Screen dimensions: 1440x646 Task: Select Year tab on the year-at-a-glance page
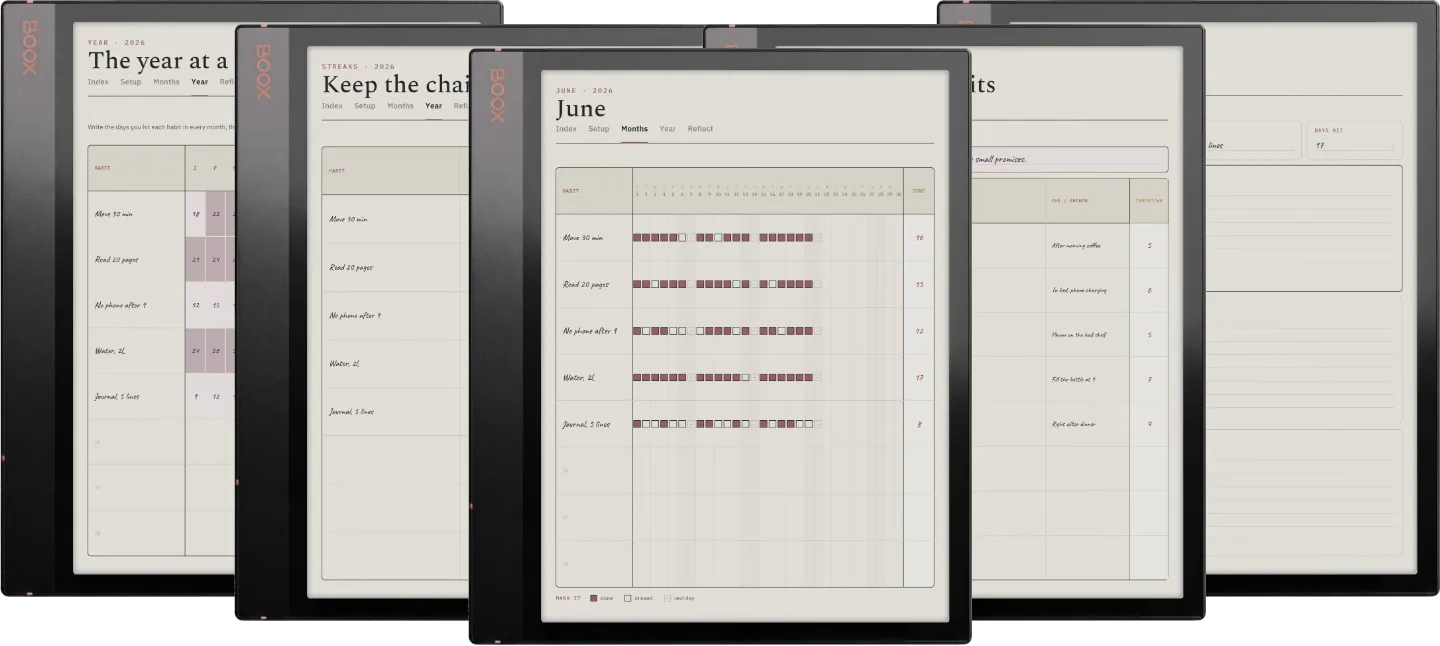pyautogui.click(x=200, y=82)
